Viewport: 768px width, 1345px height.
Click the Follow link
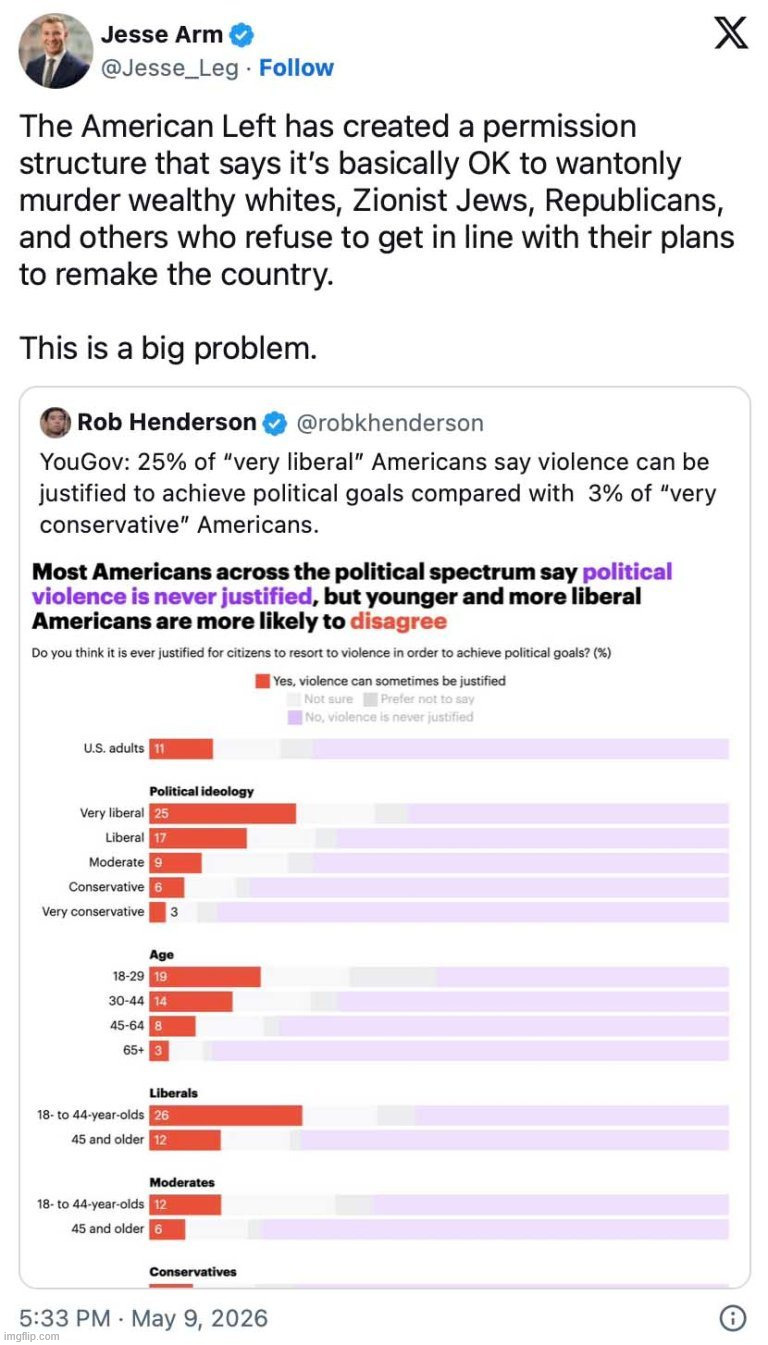tap(296, 68)
